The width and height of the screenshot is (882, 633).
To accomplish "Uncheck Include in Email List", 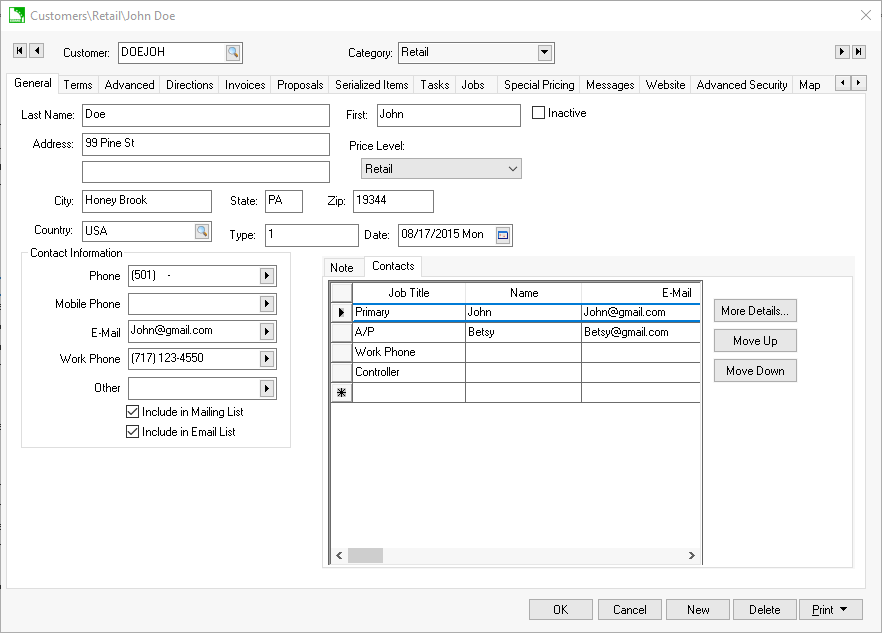I will coord(133,432).
